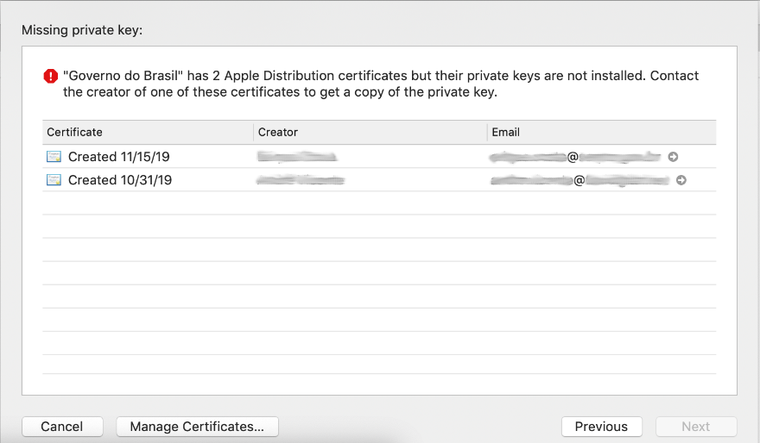
Task: Select the Created 10/31/19 certificate row
Action: tap(119, 180)
